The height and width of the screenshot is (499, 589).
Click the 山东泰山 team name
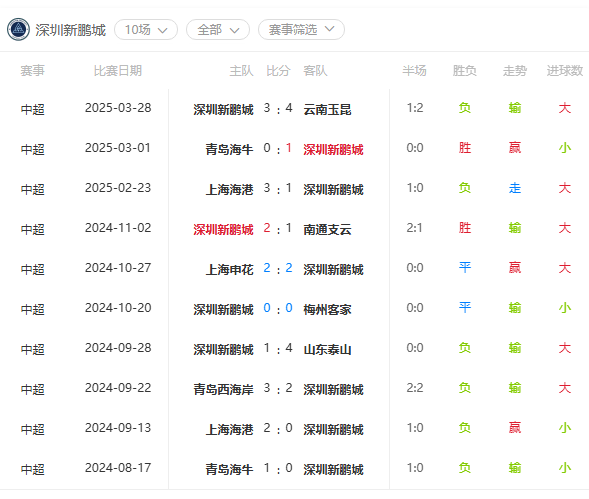[x=327, y=349]
